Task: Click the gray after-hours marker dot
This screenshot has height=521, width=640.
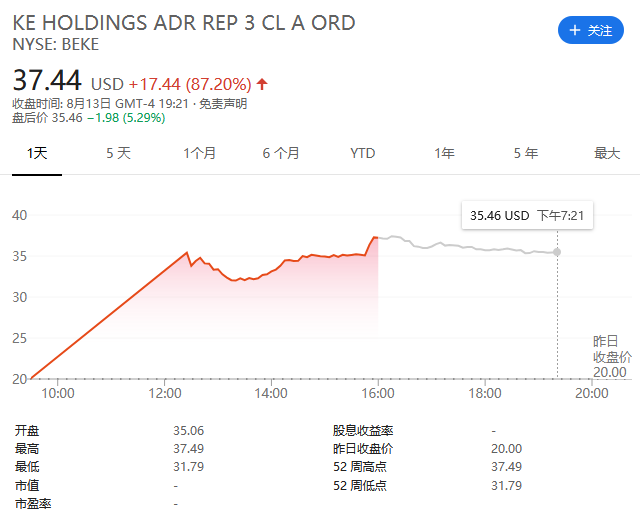Action: pyautogui.click(x=557, y=252)
